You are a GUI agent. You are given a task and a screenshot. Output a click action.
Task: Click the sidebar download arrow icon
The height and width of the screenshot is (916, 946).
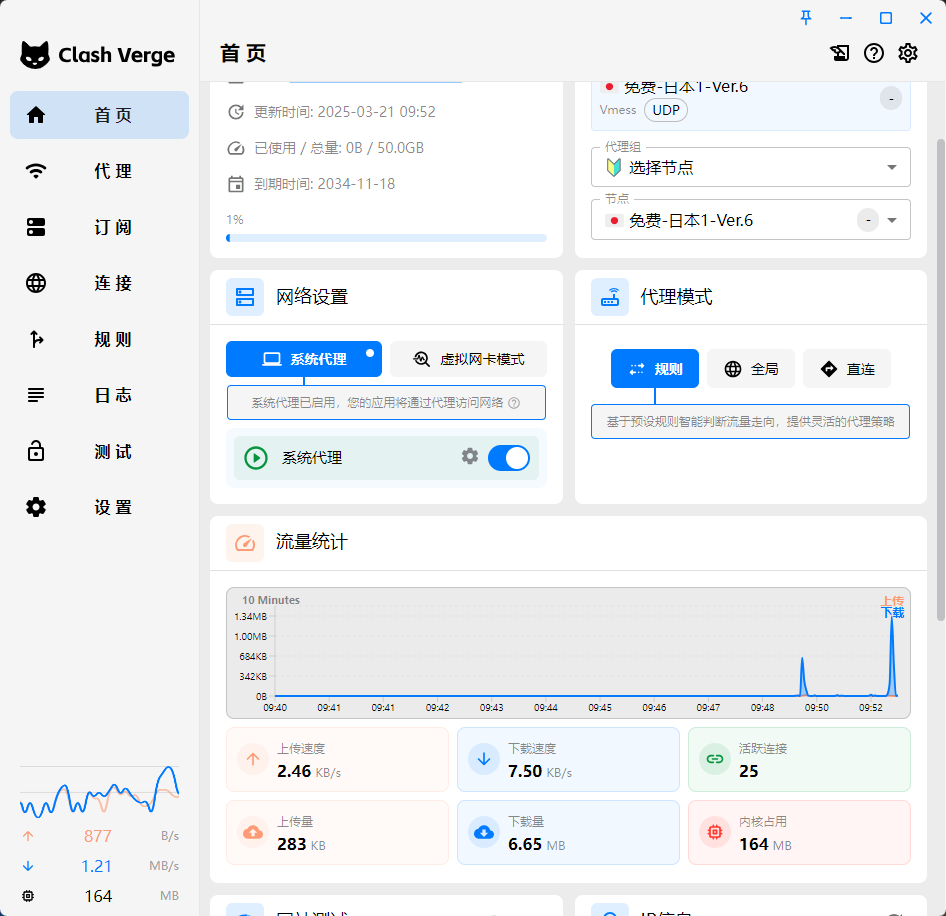point(28,867)
